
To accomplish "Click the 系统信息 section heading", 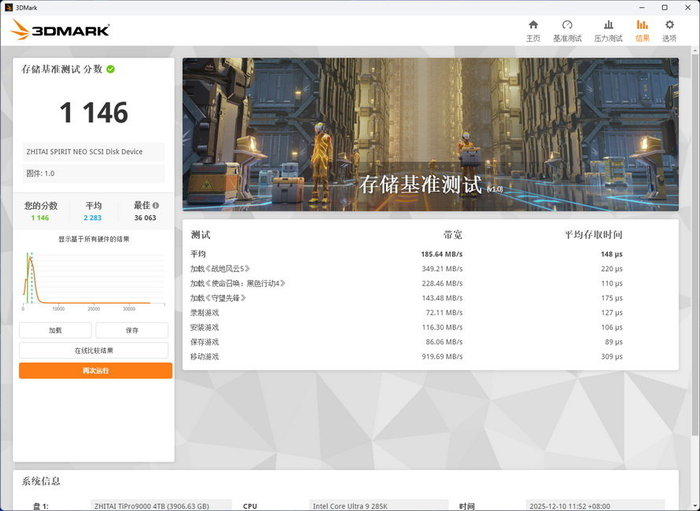I will click(41, 481).
